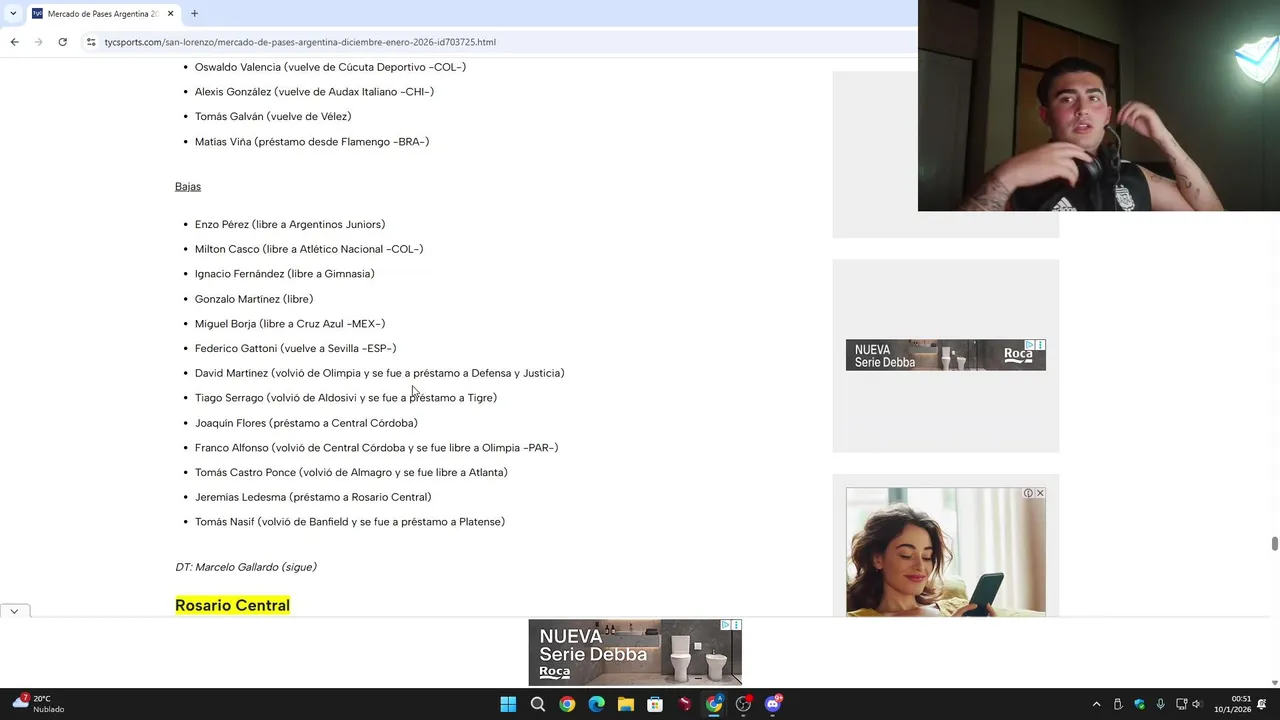
Task: Open the volume control in the tray
Action: (x=1197, y=704)
